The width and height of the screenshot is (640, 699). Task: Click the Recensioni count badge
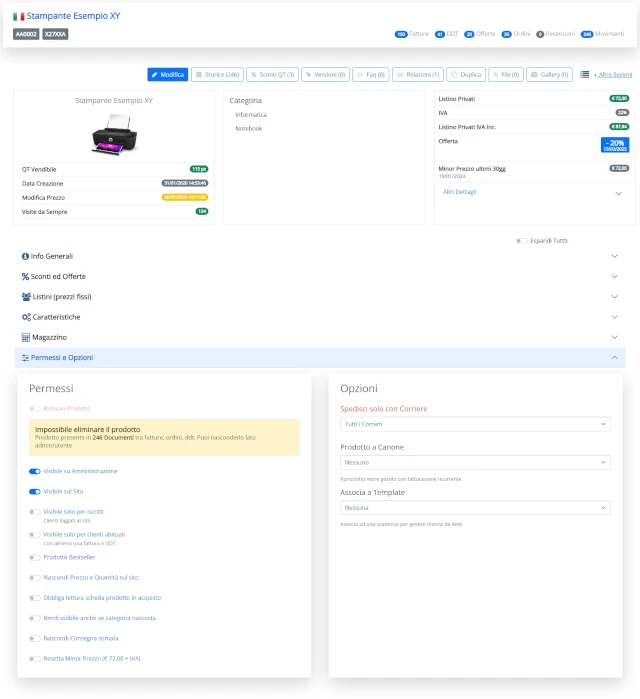[540, 34]
